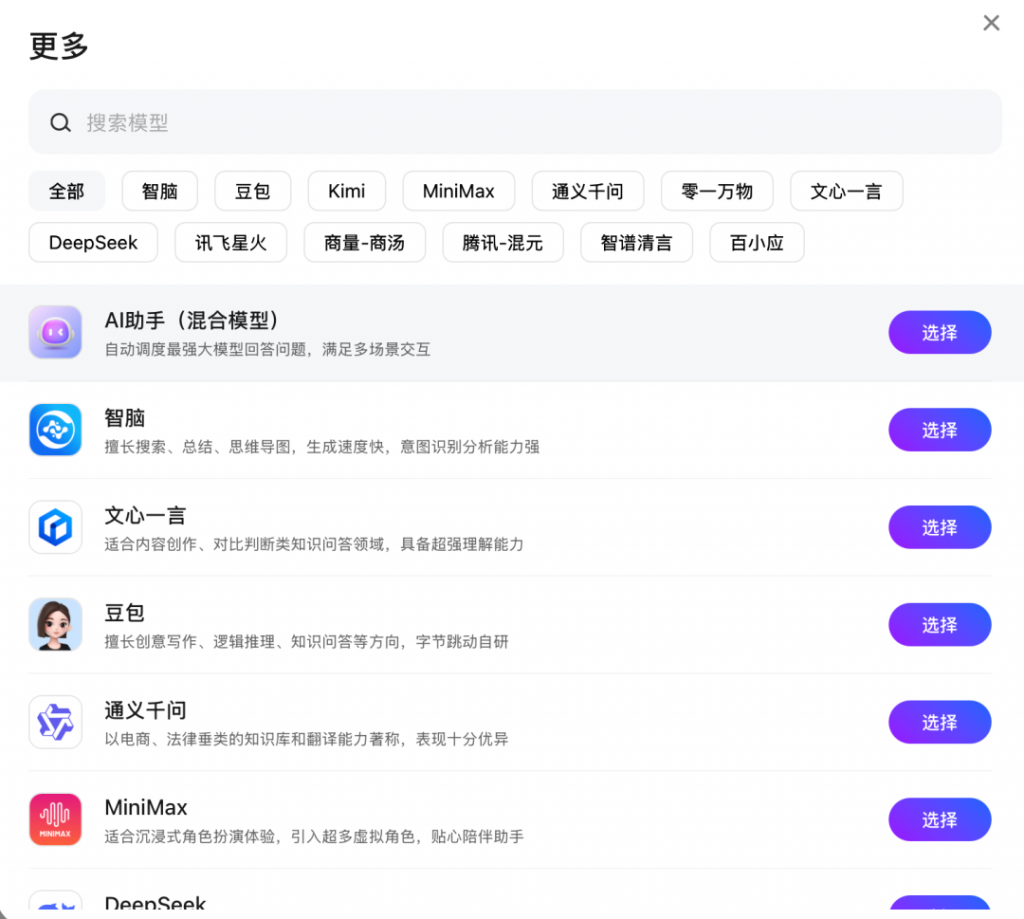This screenshot has height=919, width=1024.
Task: Click the MiniMax pink logo icon
Action: (x=56, y=819)
